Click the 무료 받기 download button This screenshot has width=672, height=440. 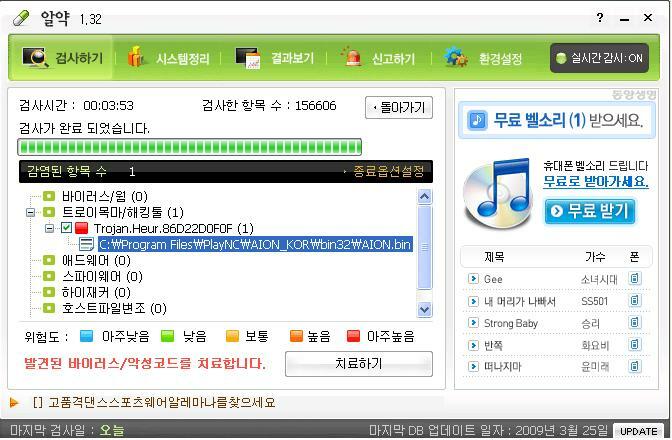coord(590,211)
